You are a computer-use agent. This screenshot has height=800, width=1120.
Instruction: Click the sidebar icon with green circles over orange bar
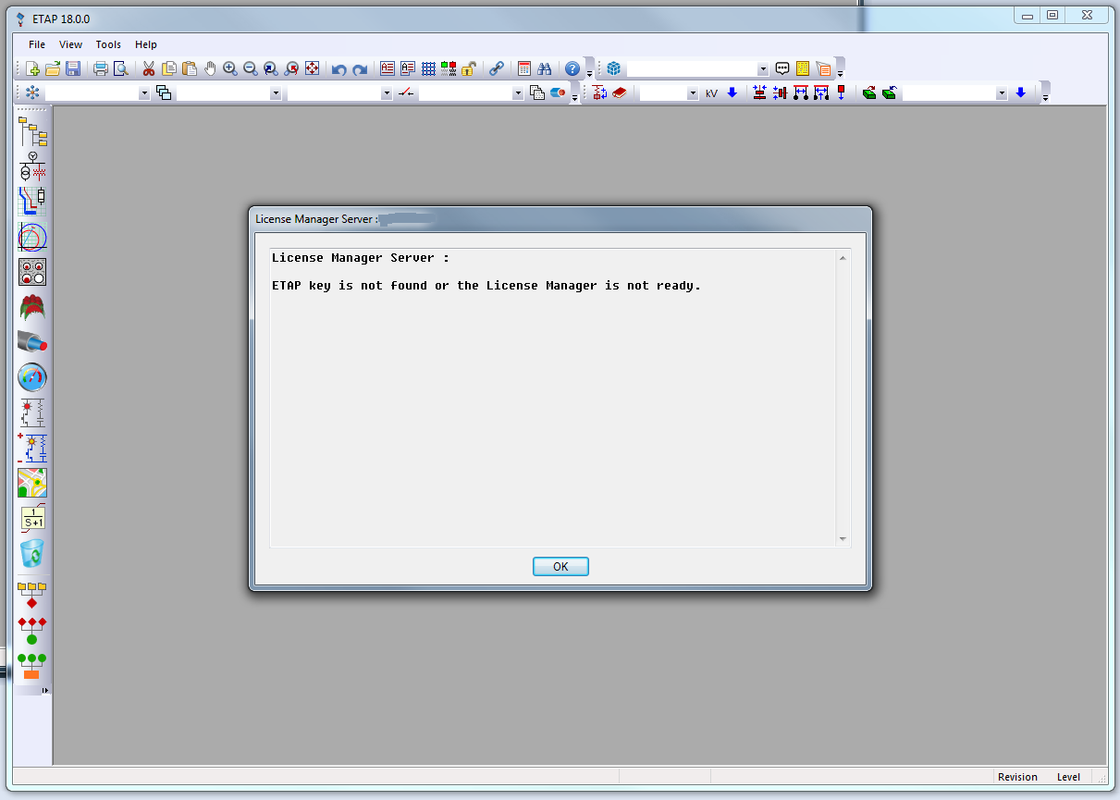click(x=32, y=666)
